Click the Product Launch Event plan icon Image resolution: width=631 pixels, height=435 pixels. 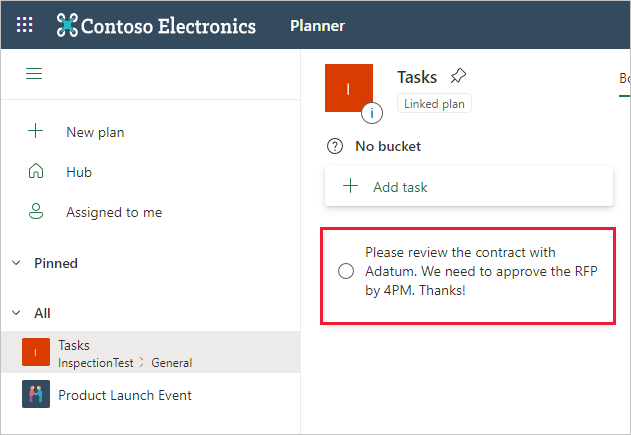[x=36, y=395]
